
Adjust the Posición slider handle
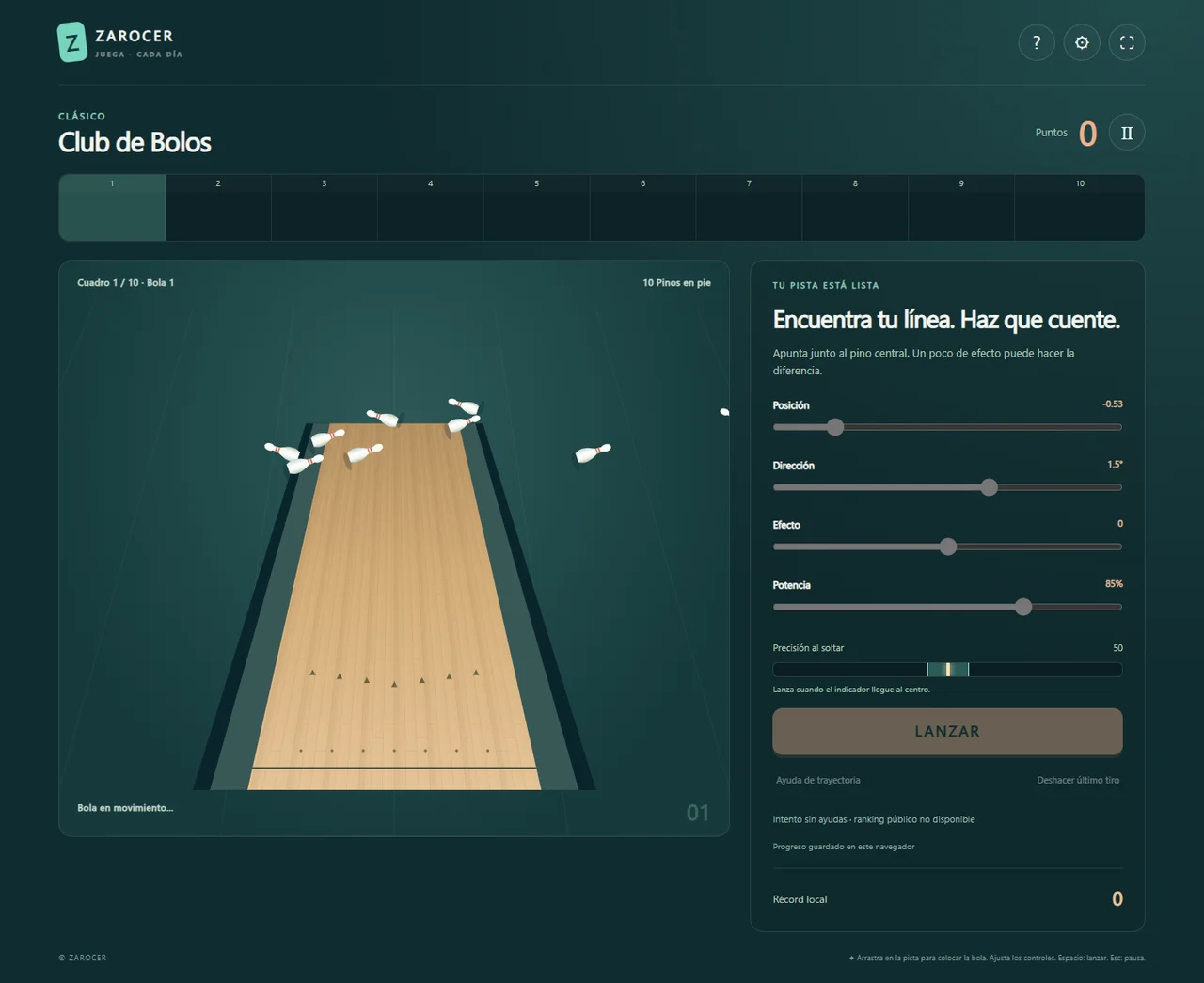[x=835, y=427]
